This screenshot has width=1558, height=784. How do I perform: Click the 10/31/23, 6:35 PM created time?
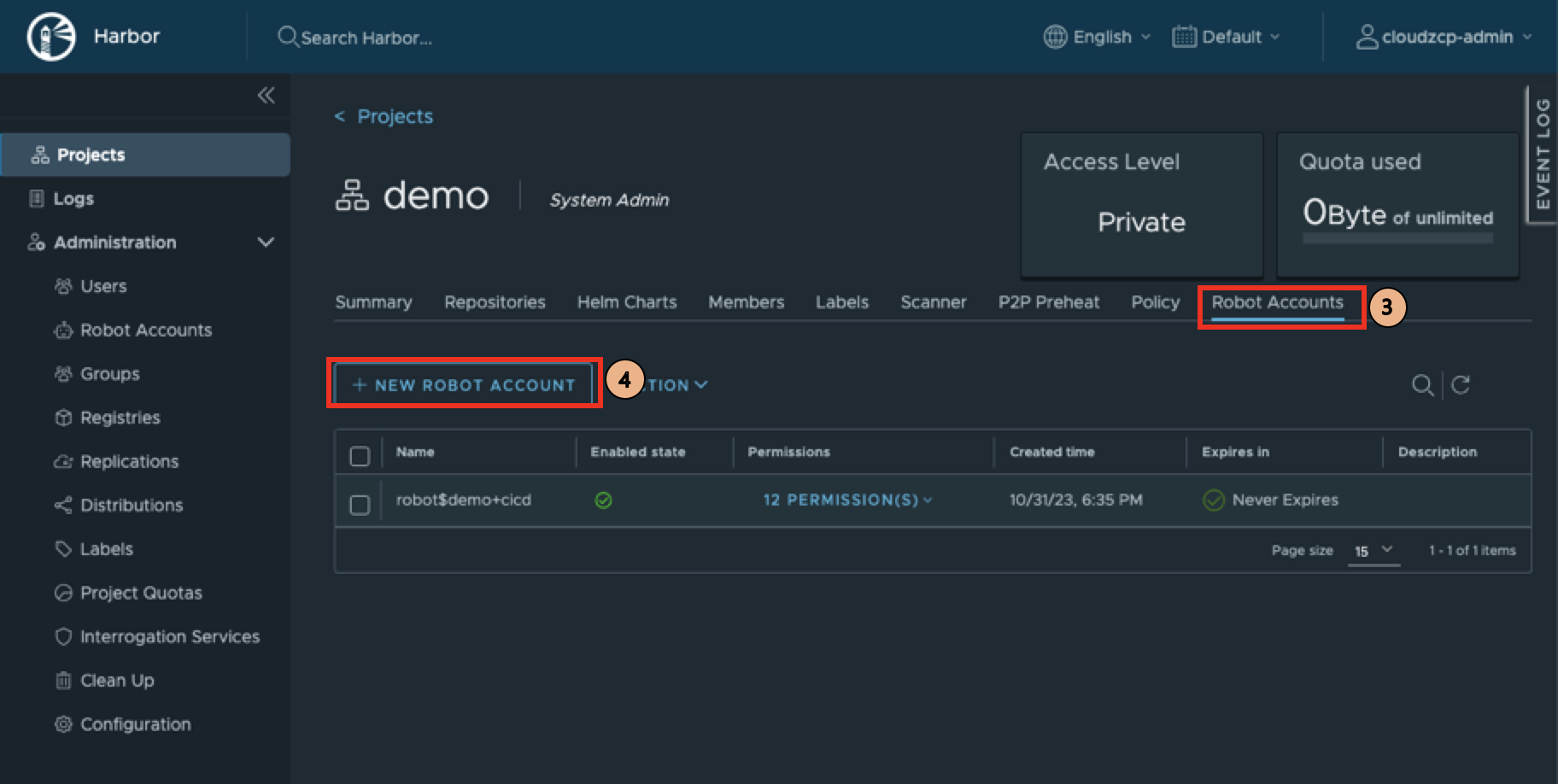tap(1075, 500)
